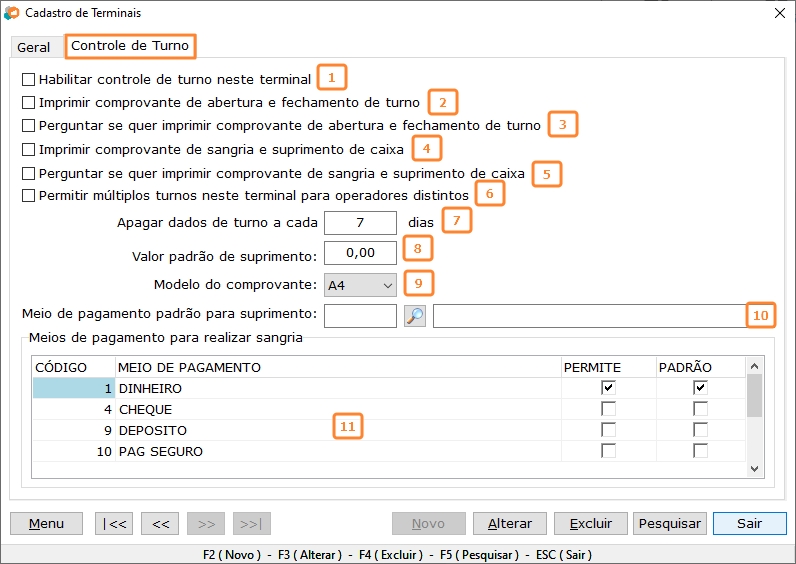Click the Excluir button
The image size is (796, 564).
point(590,523)
